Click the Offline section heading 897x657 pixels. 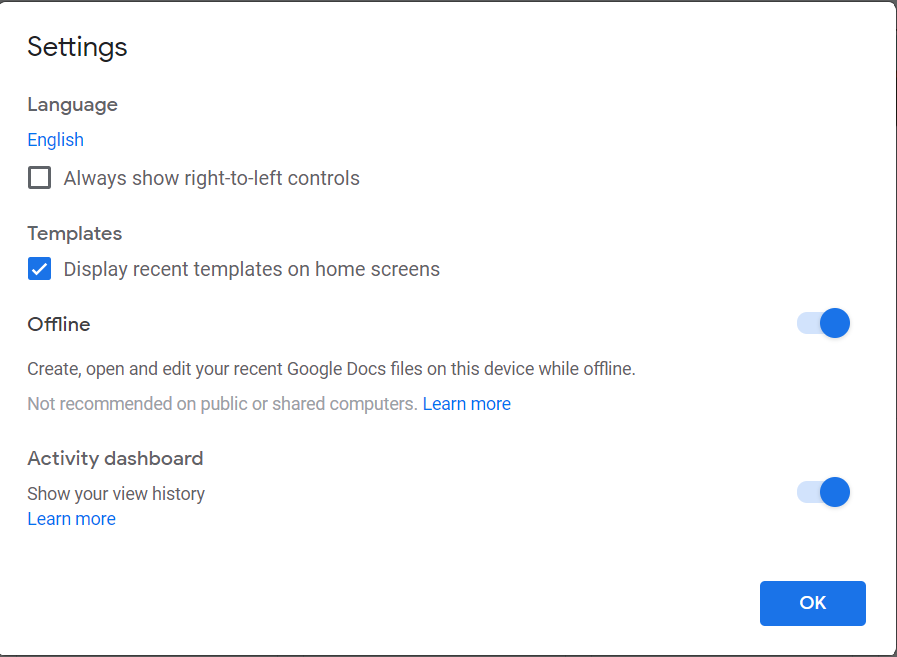click(58, 324)
